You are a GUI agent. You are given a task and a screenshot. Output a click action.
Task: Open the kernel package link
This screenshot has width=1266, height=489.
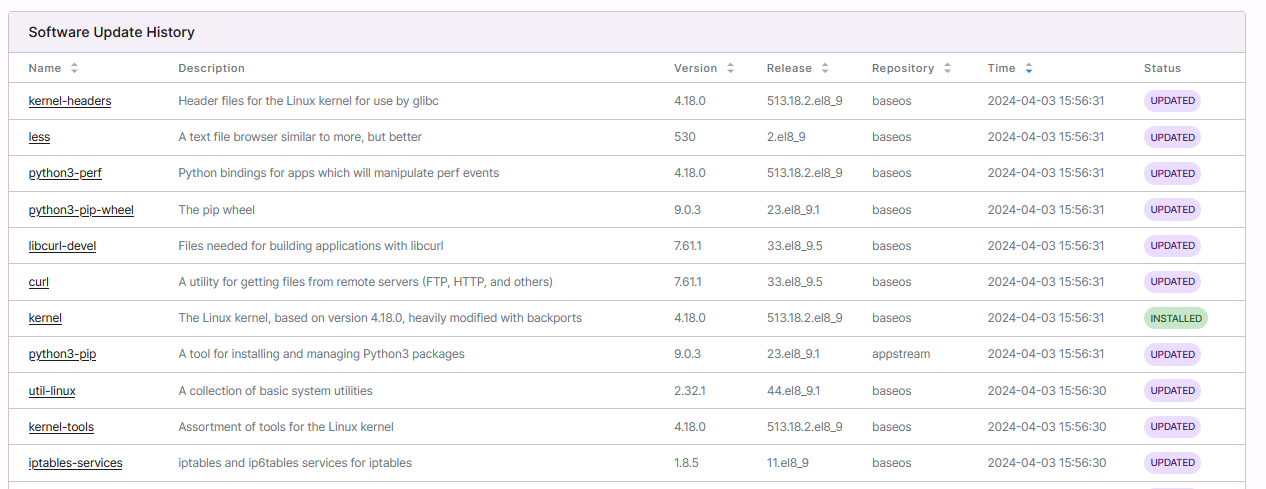click(x=45, y=318)
